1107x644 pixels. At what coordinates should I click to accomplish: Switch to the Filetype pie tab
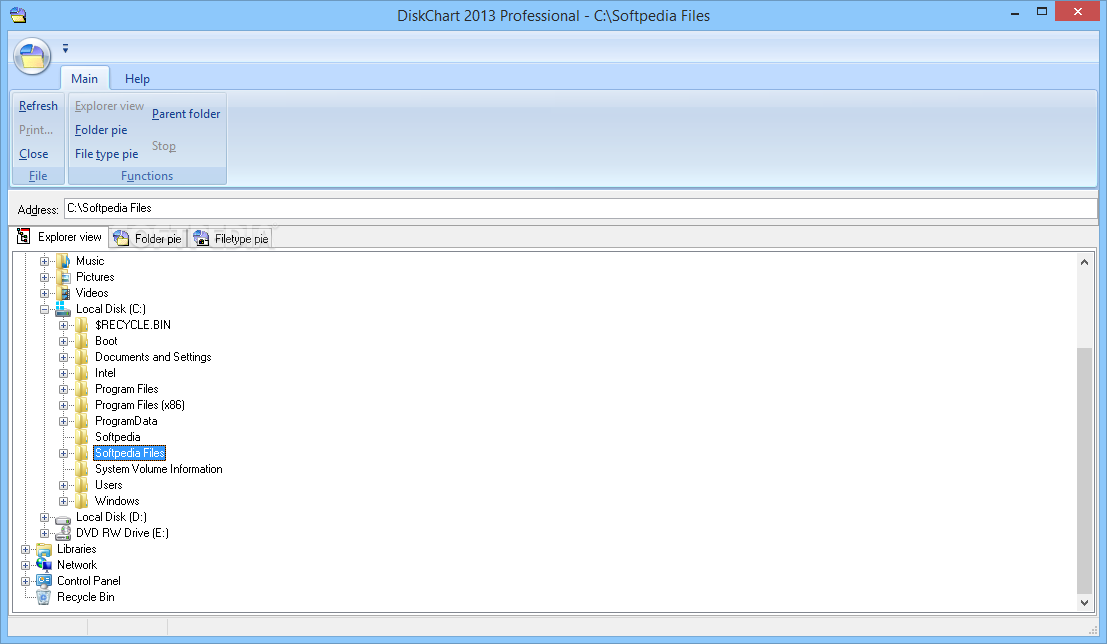point(231,239)
